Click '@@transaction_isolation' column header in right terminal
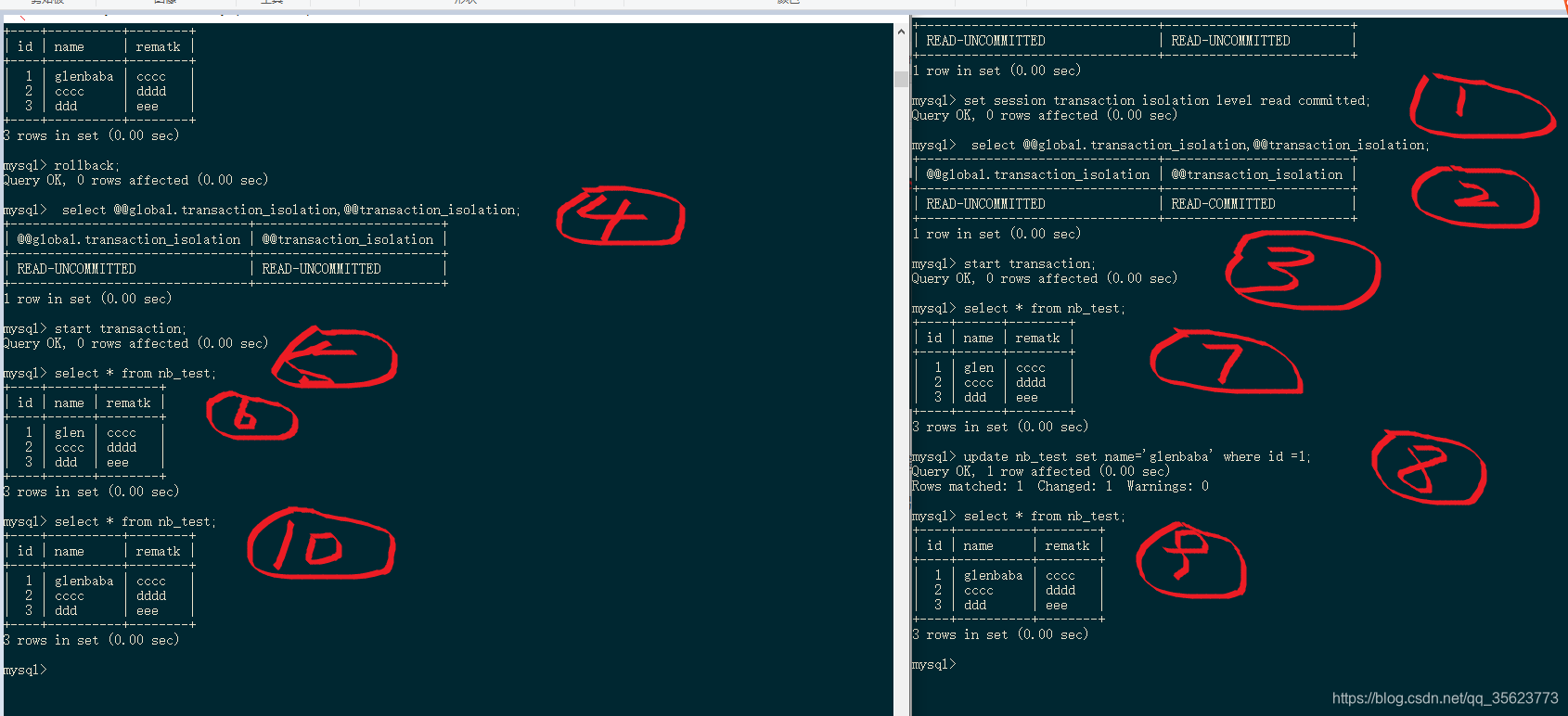Viewport: 1568px width, 716px height. point(1256,175)
